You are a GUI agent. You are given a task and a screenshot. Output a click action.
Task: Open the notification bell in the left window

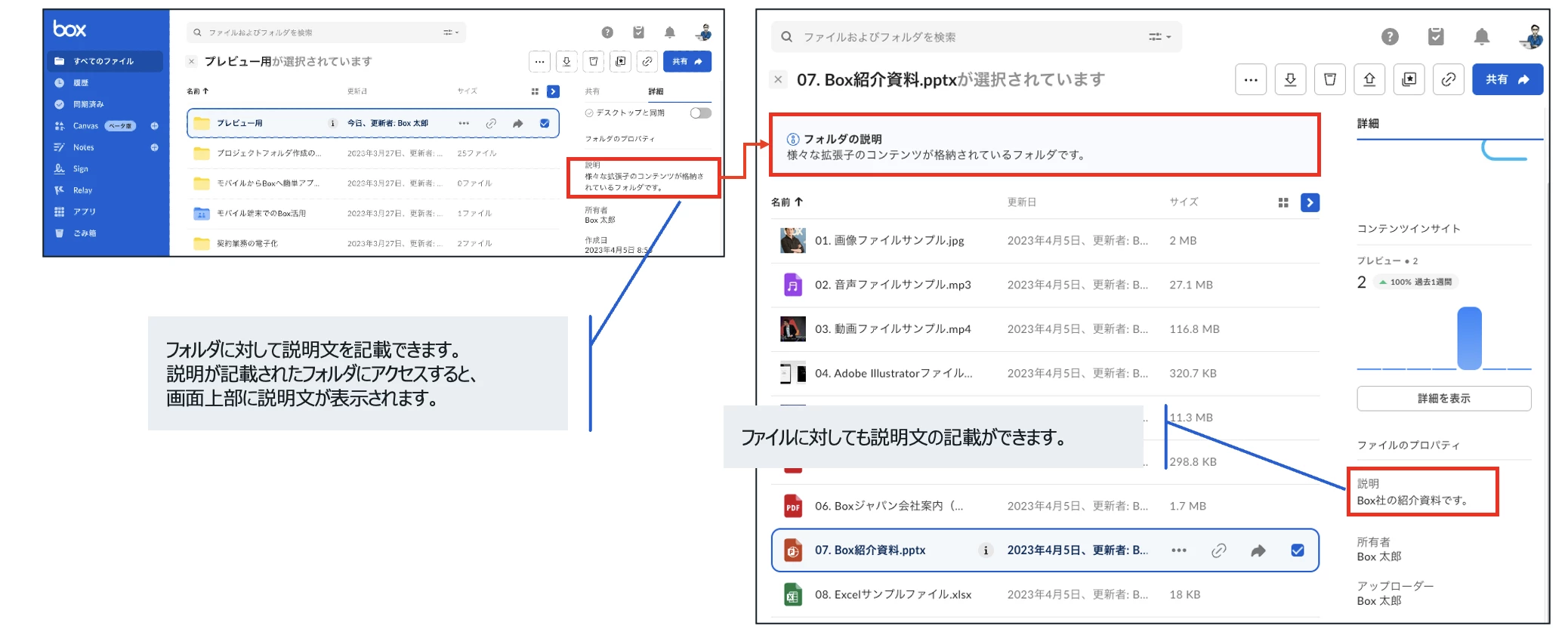[670, 32]
